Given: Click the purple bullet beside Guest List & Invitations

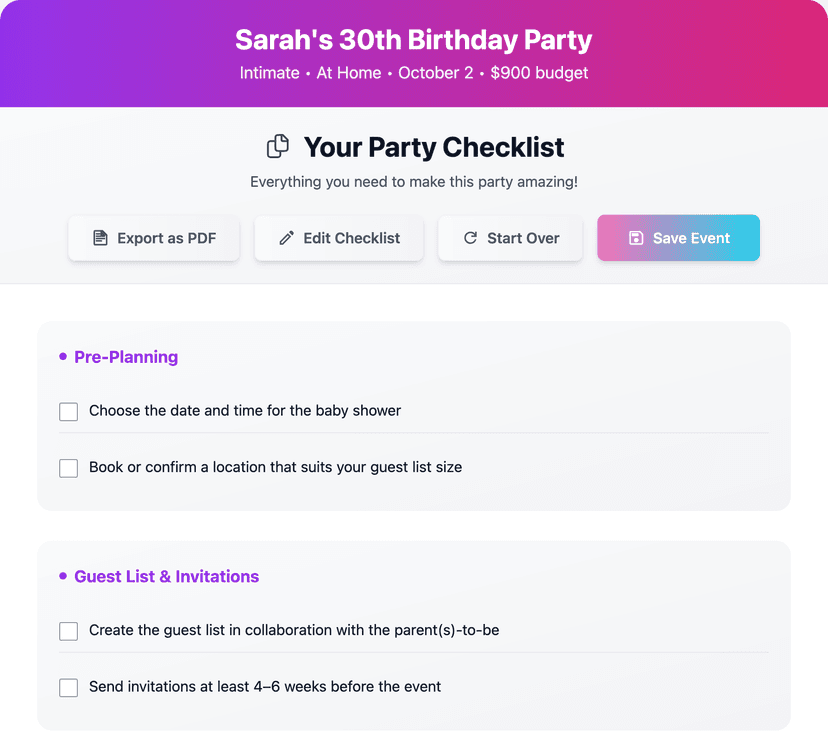Looking at the screenshot, I should [x=63, y=577].
